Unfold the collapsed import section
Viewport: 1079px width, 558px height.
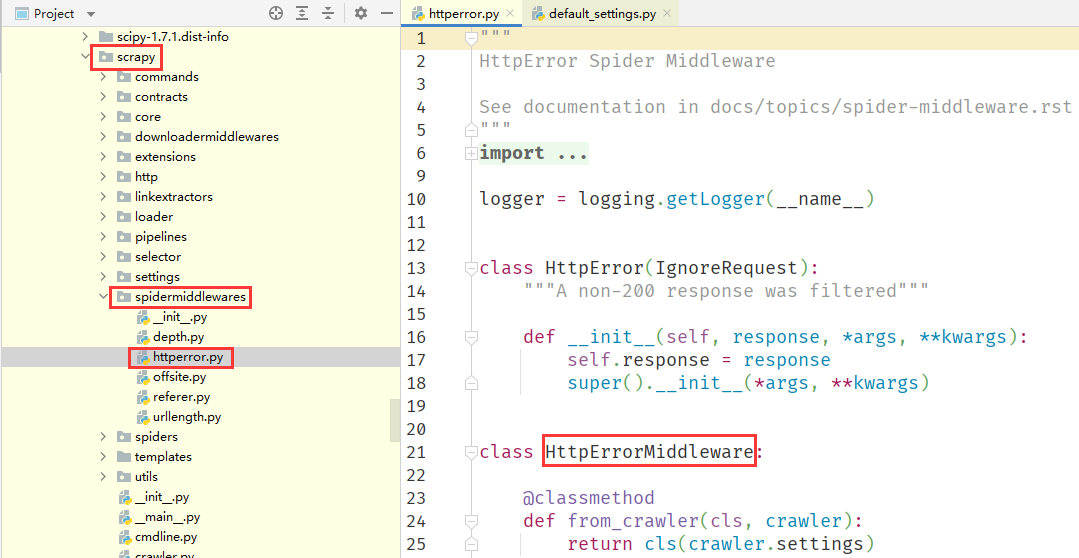point(471,153)
